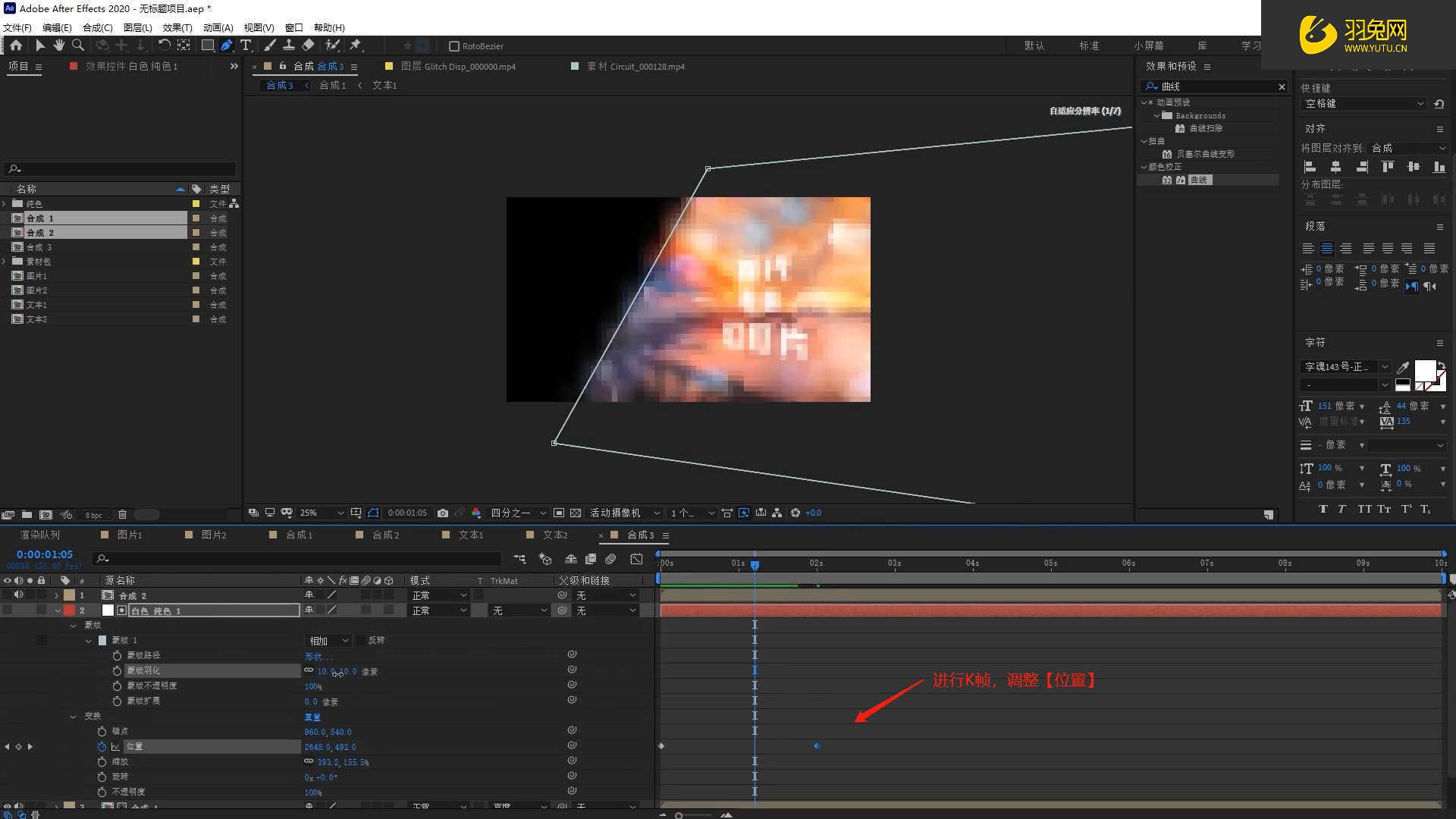Click 重置 reset link for transform
This screenshot has height=819, width=1456.
[312, 717]
